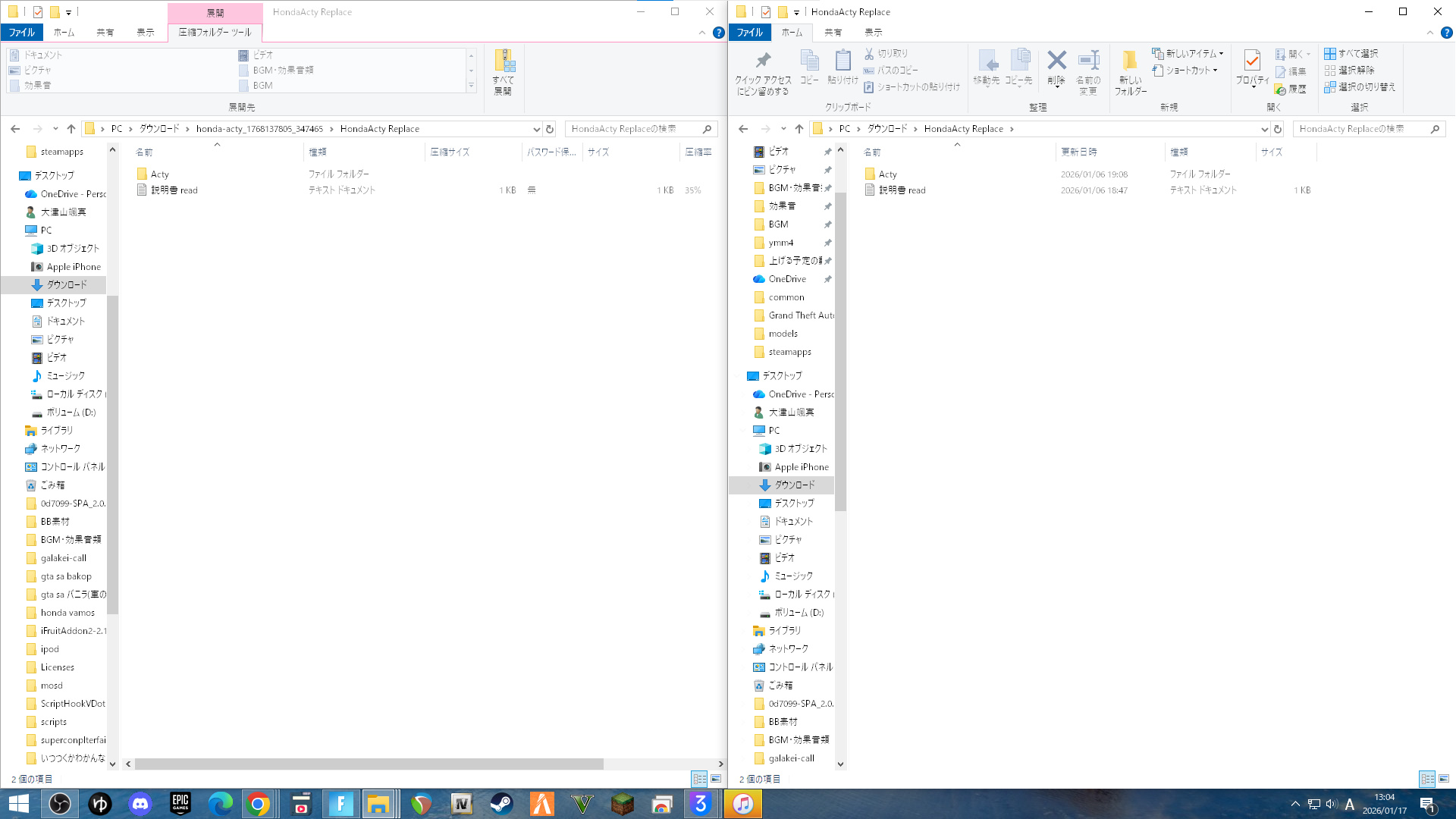Image resolution: width=1456 pixels, height=819 pixels.
Task: Click Copy Path in clipboard group
Action: click(891, 71)
